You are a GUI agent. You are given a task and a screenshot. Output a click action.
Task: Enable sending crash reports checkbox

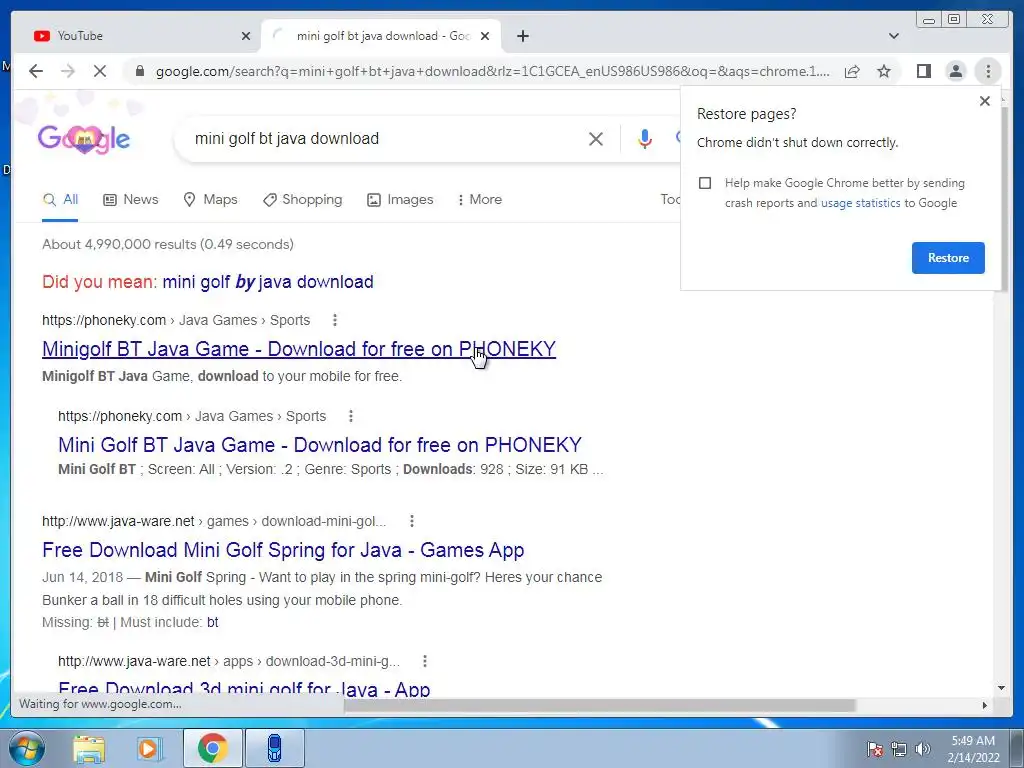(x=705, y=183)
